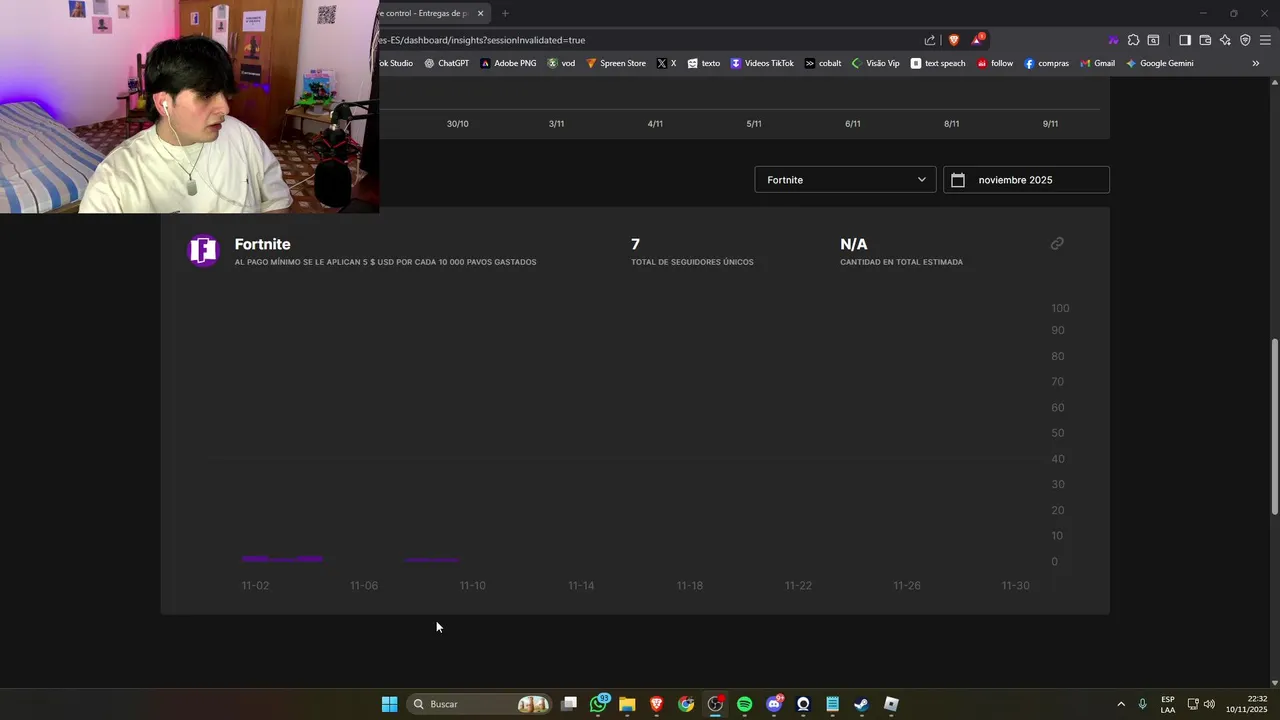
Task: Close the 'control - Entregas' browser tab
Action: click(480, 13)
